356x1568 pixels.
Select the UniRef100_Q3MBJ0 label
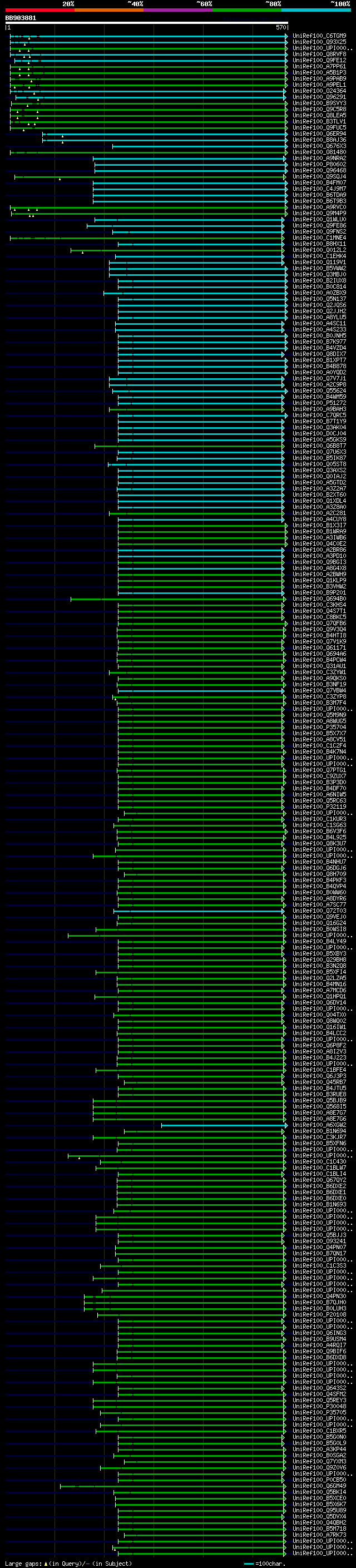coord(319,275)
